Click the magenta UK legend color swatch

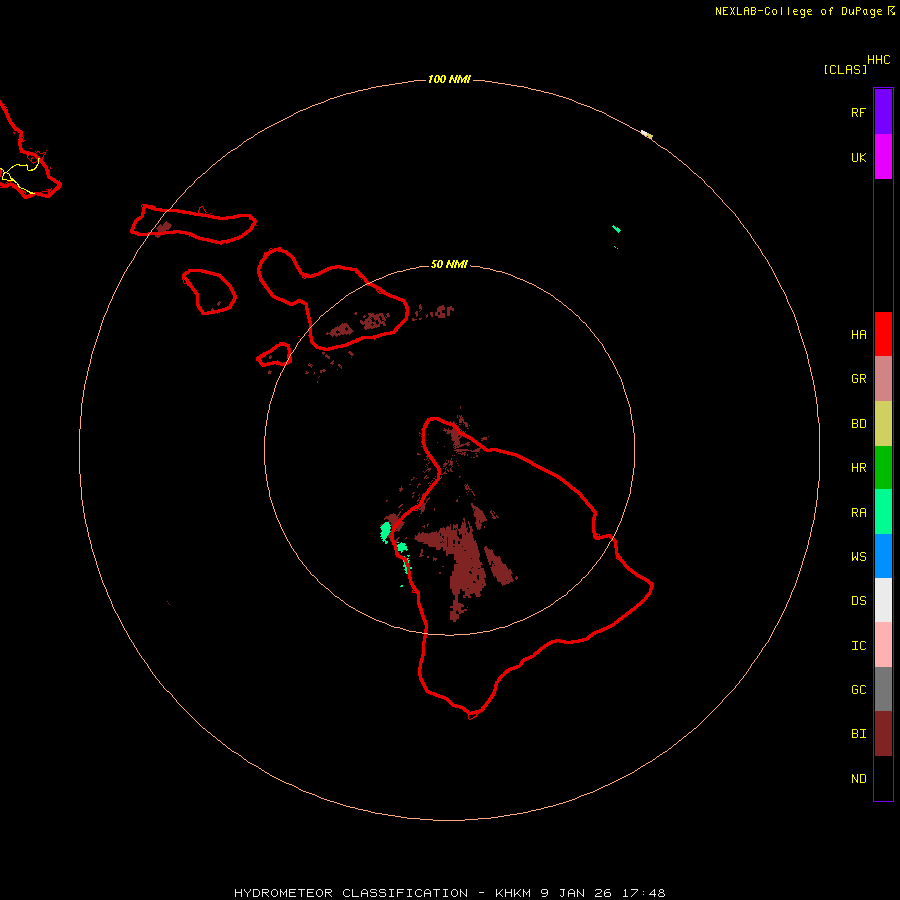click(883, 157)
